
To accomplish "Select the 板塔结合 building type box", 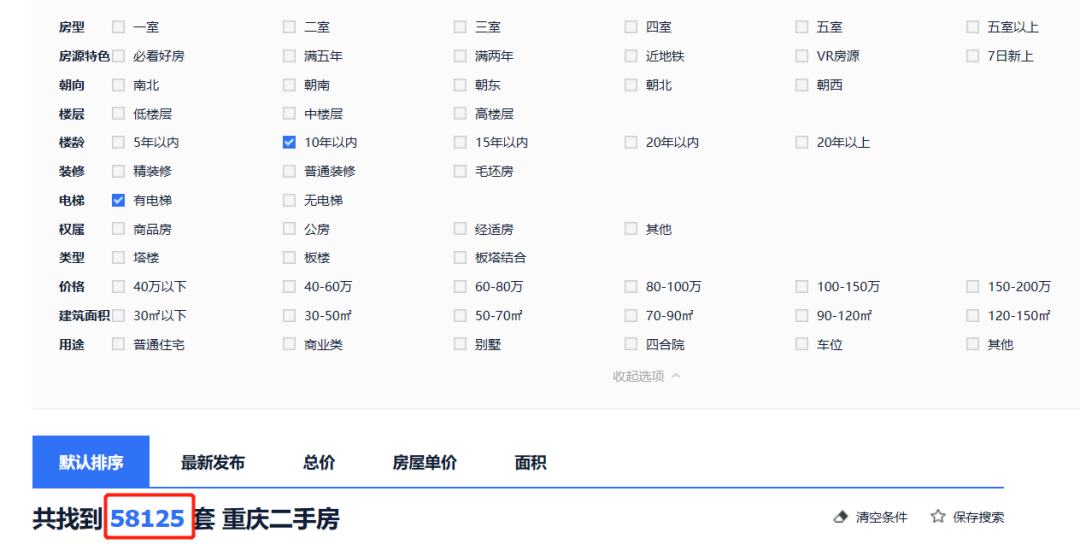I will tap(460, 258).
